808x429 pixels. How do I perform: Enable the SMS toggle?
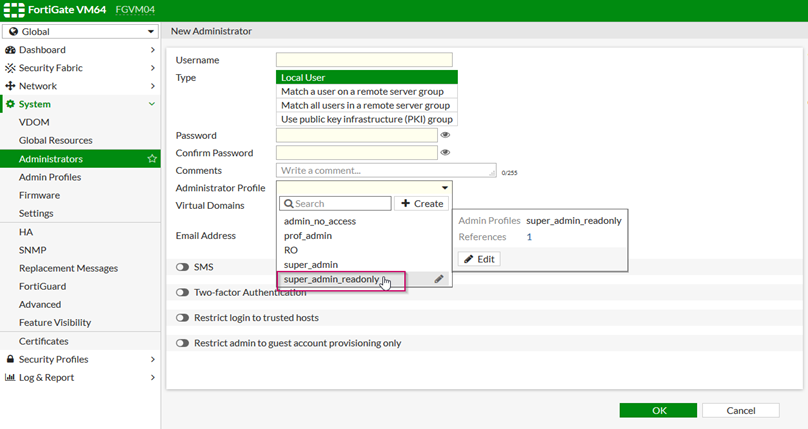coord(183,268)
